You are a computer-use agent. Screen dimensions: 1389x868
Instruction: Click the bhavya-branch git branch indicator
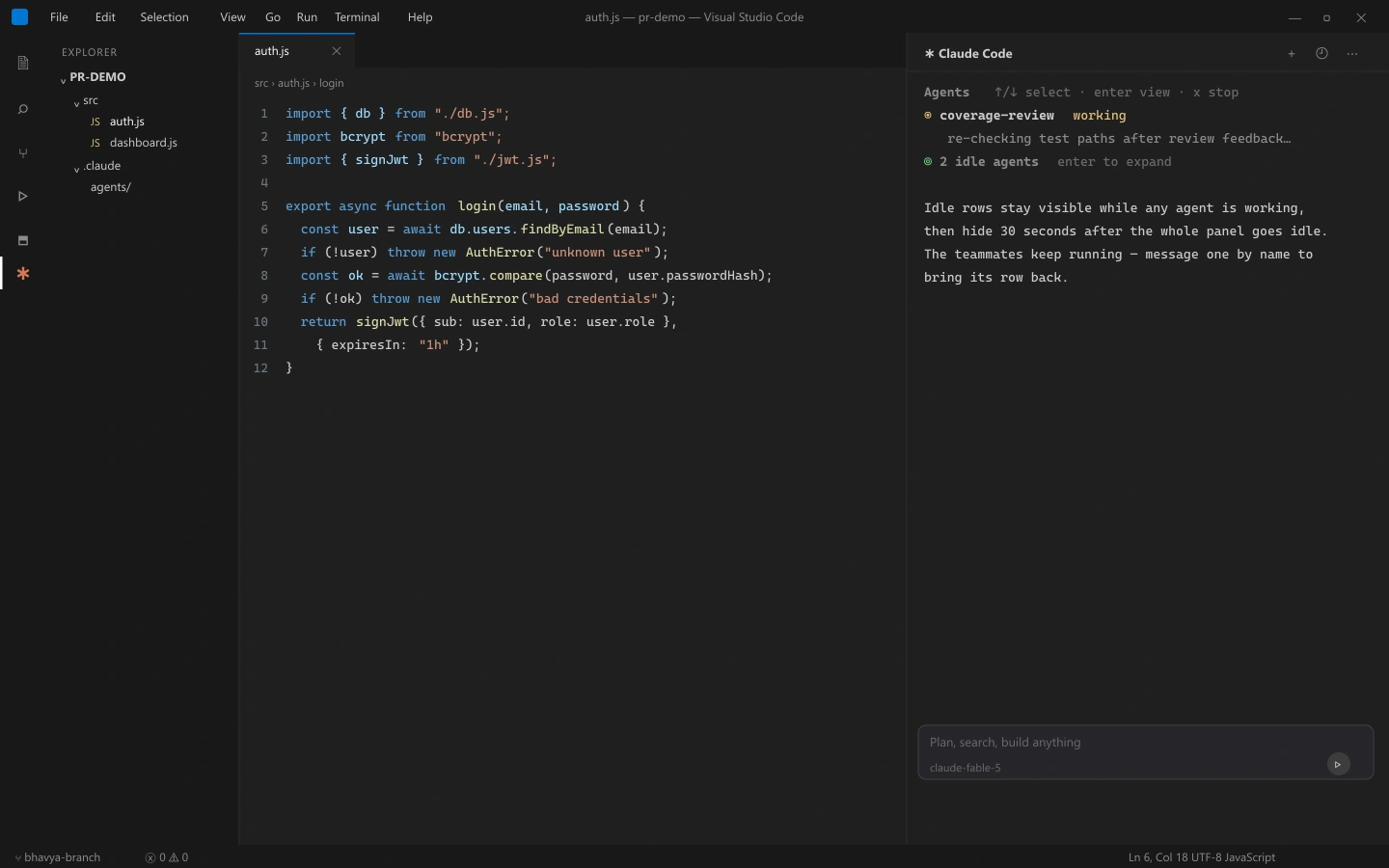point(58,857)
